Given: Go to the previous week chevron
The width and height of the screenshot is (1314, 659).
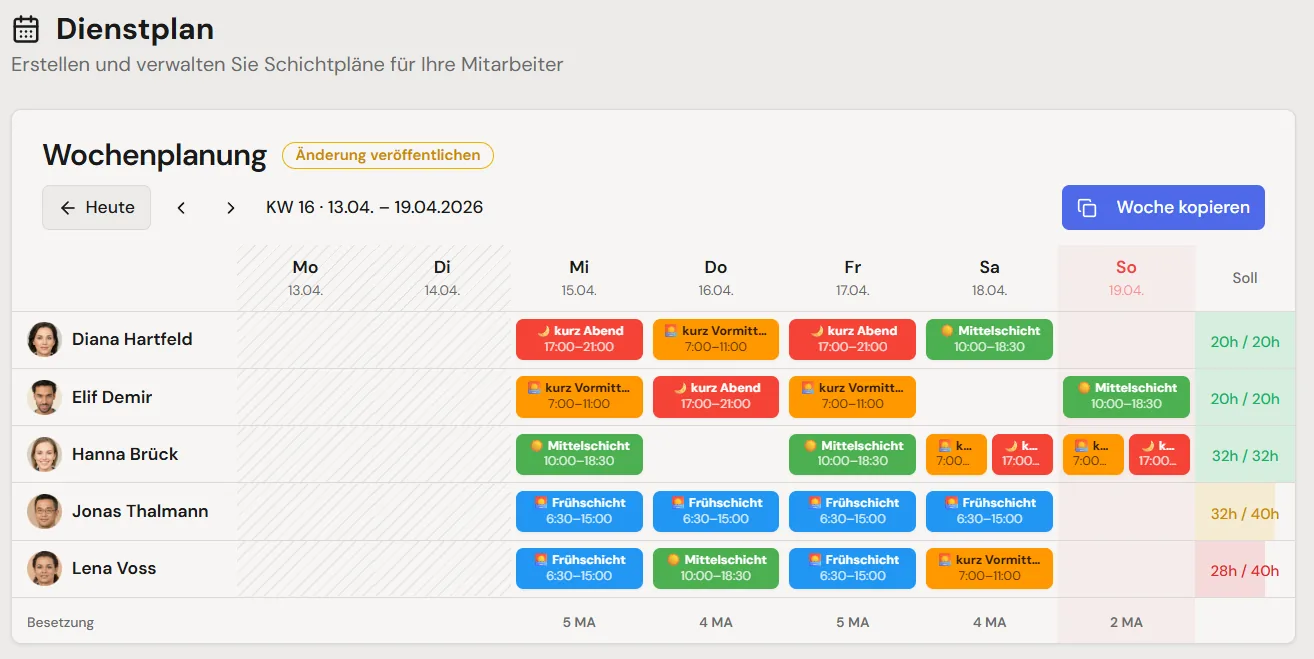Looking at the screenshot, I should click(181, 208).
